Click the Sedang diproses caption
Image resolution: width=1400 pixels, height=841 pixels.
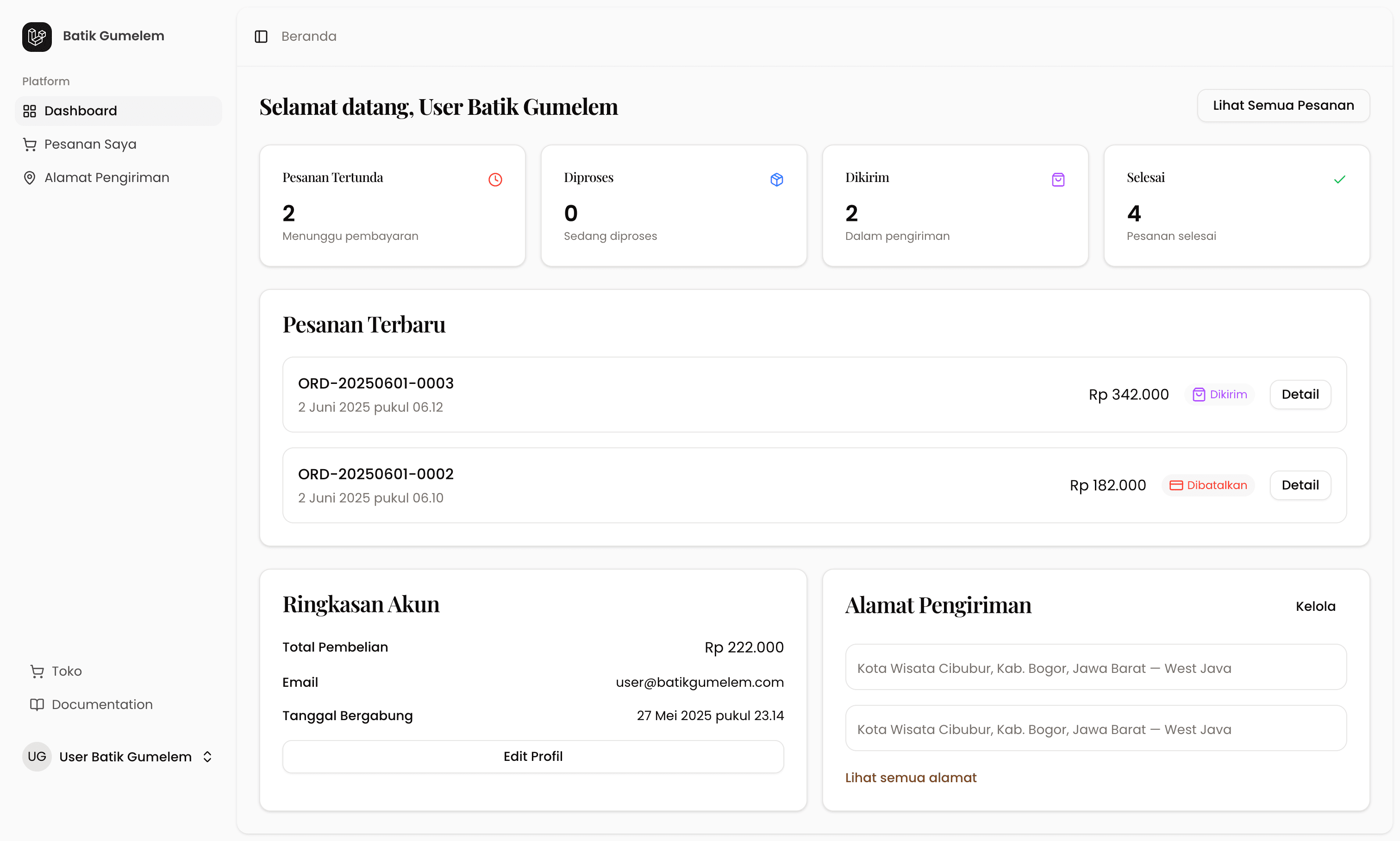click(610, 236)
